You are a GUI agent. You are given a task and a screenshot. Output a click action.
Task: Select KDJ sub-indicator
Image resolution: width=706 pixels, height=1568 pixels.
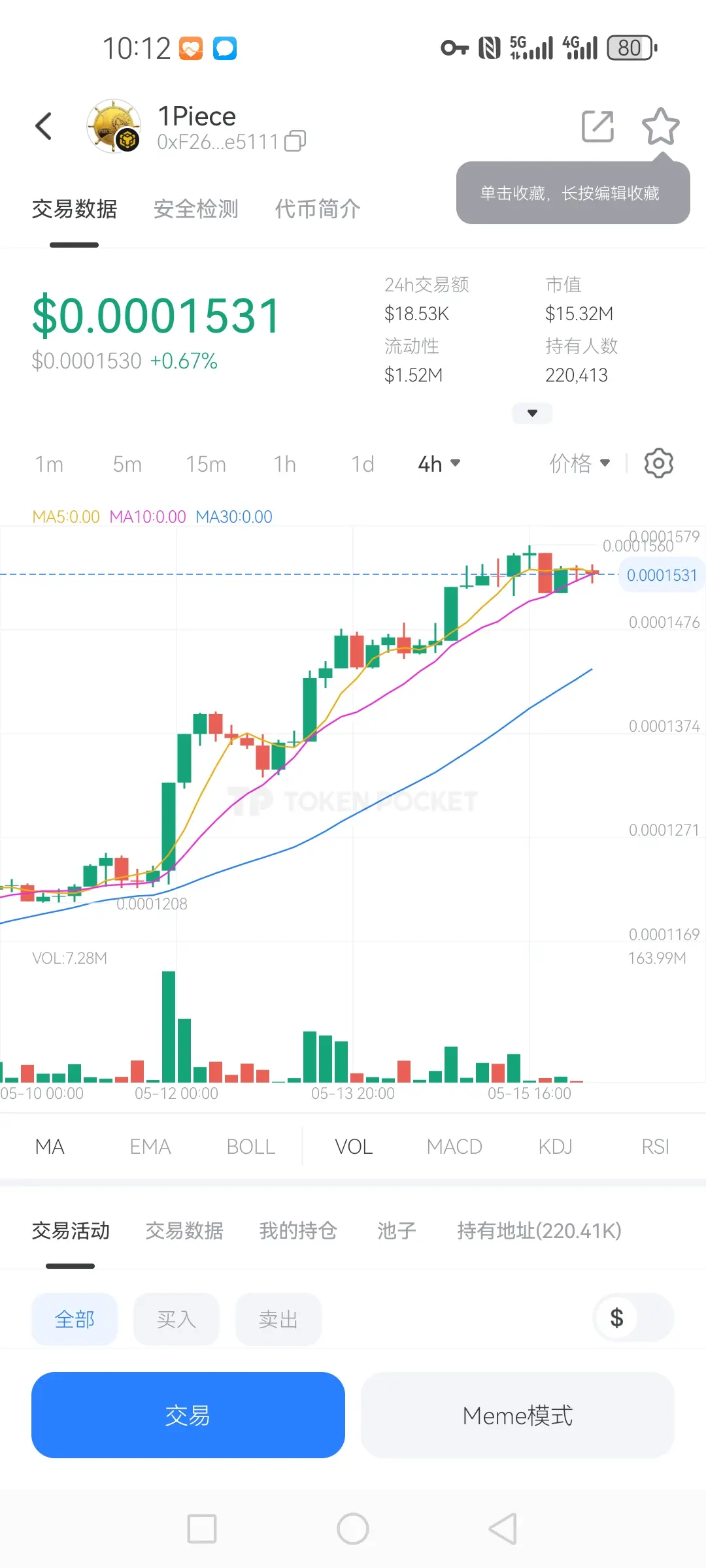pos(555,1147)
